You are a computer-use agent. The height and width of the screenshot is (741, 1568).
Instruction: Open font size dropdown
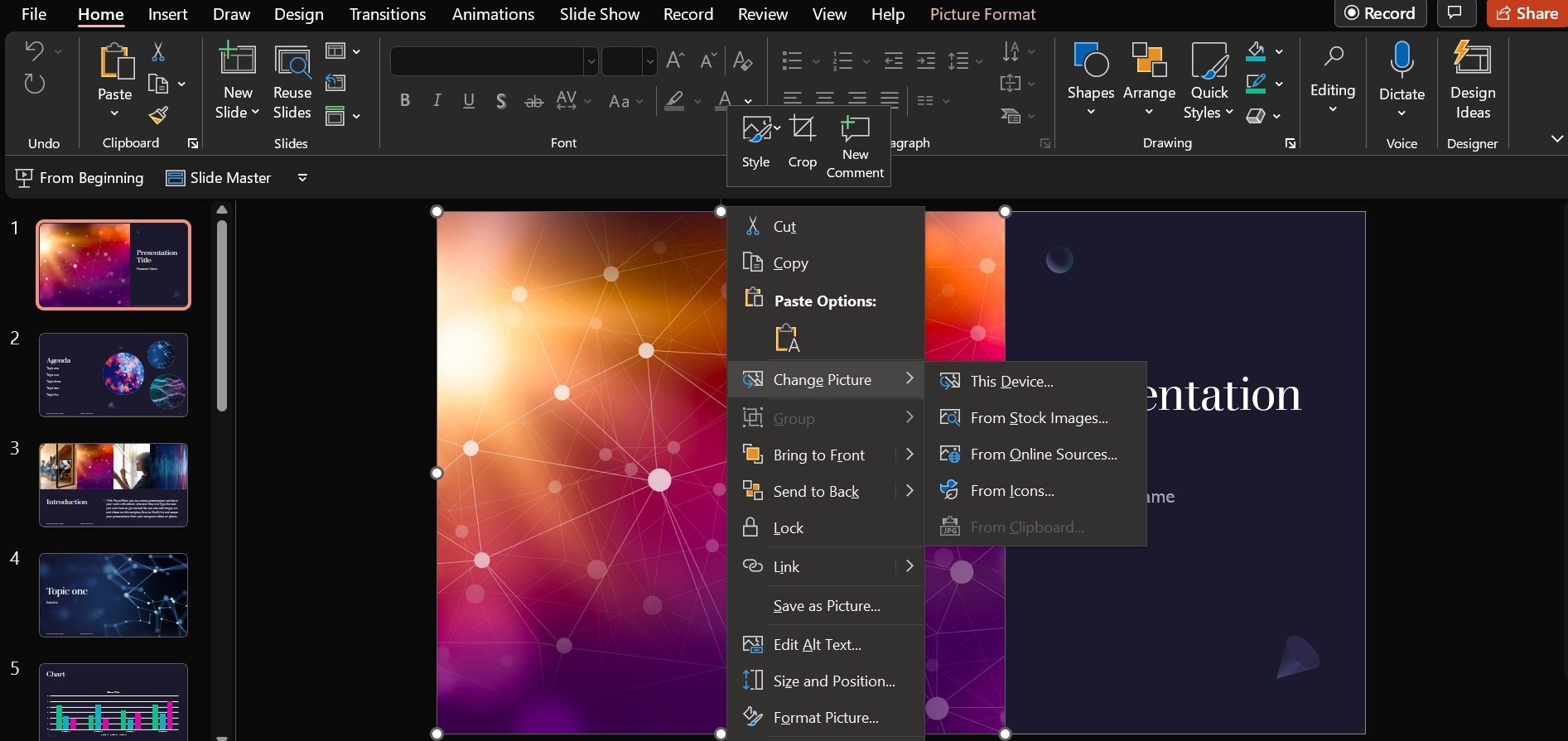coord(649,61)
